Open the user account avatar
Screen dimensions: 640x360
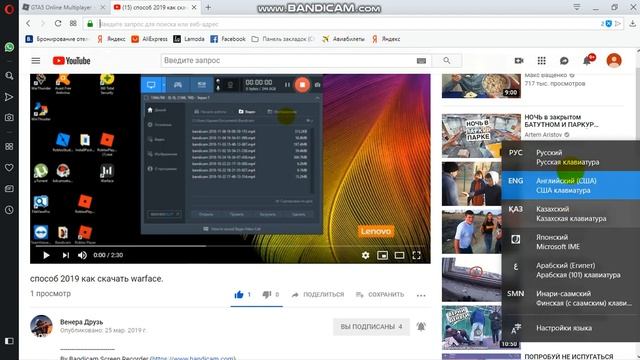click(x=614, y=60)
